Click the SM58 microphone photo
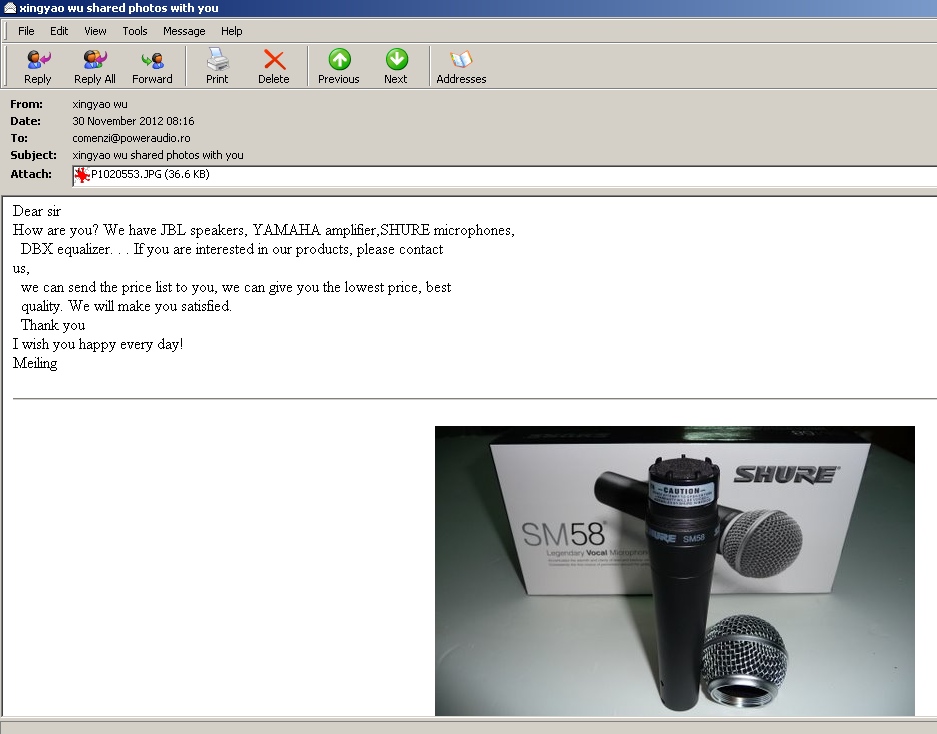The width and height of the screenshot is (937, 734). pos(675,570)
